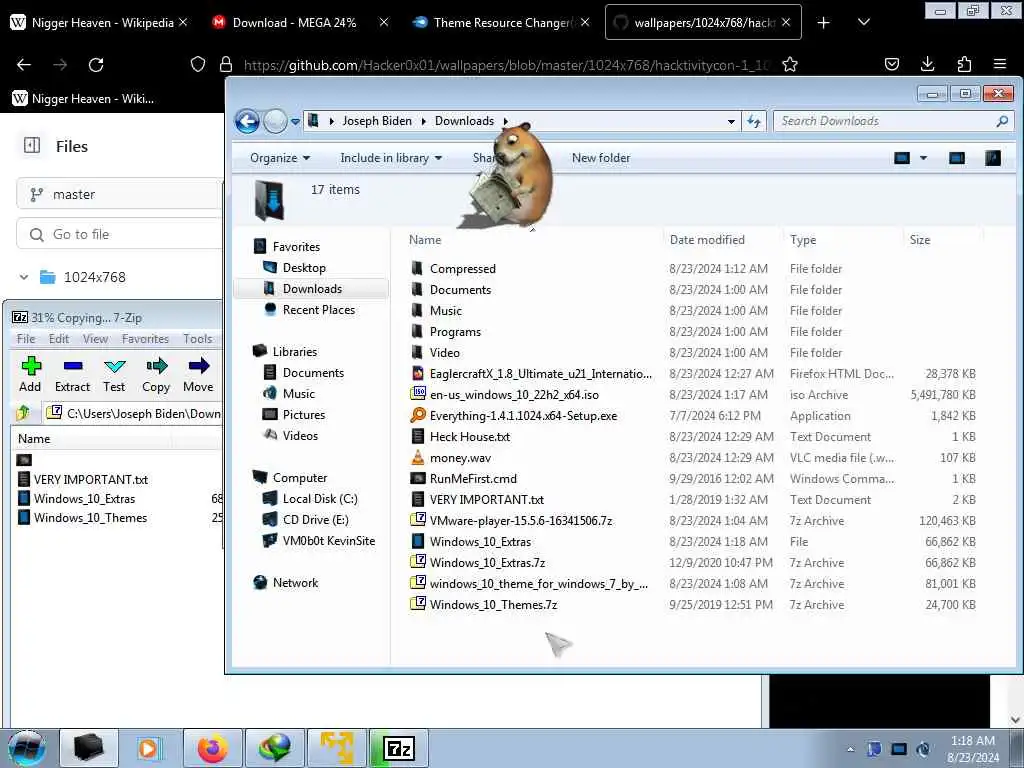Click in the Search Downloads field
Viewport: 1024px width, 768px height.
[884, 121]
